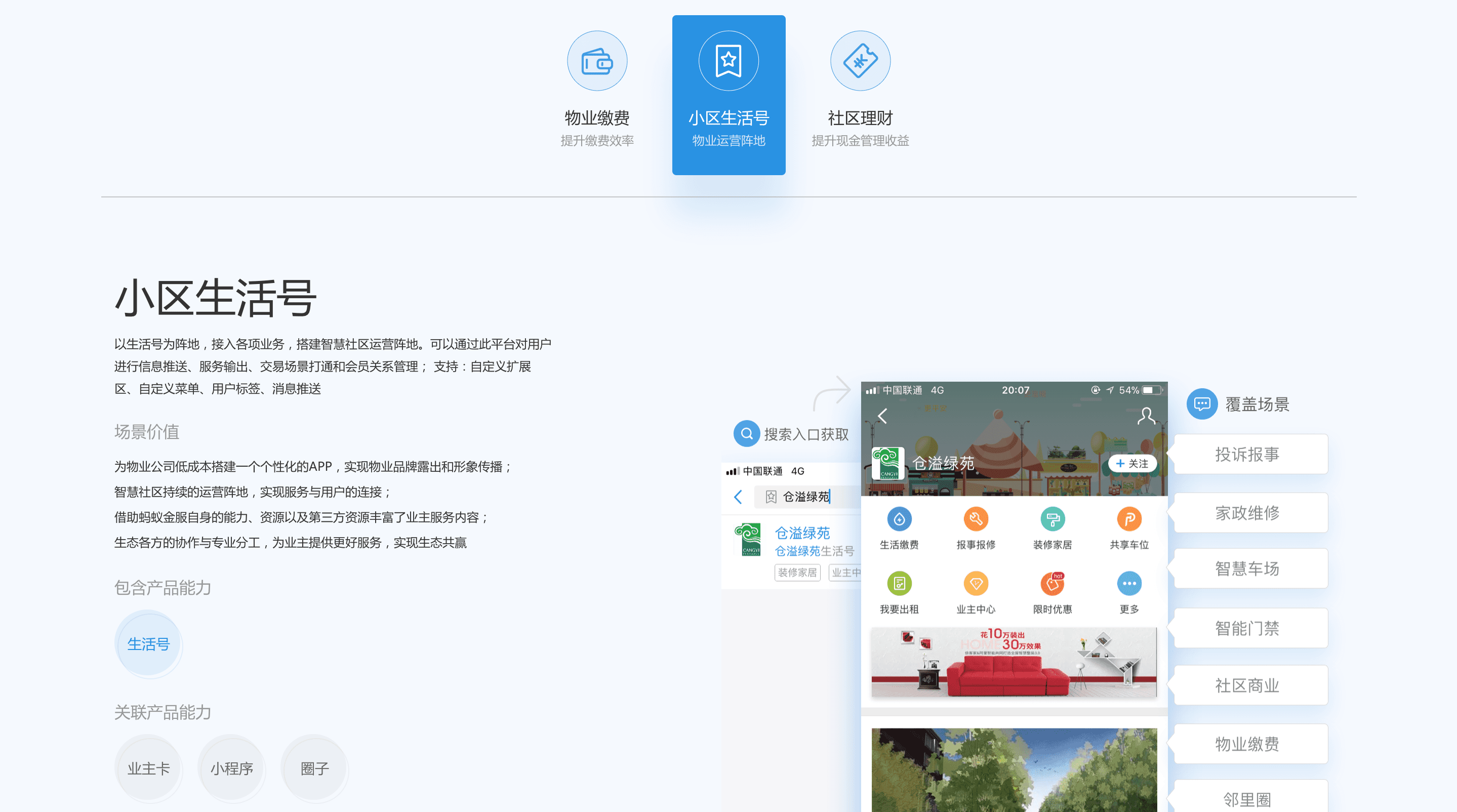
Task: Tap the 生活缴费 water drop icon
Action: [x=899, y=519]
